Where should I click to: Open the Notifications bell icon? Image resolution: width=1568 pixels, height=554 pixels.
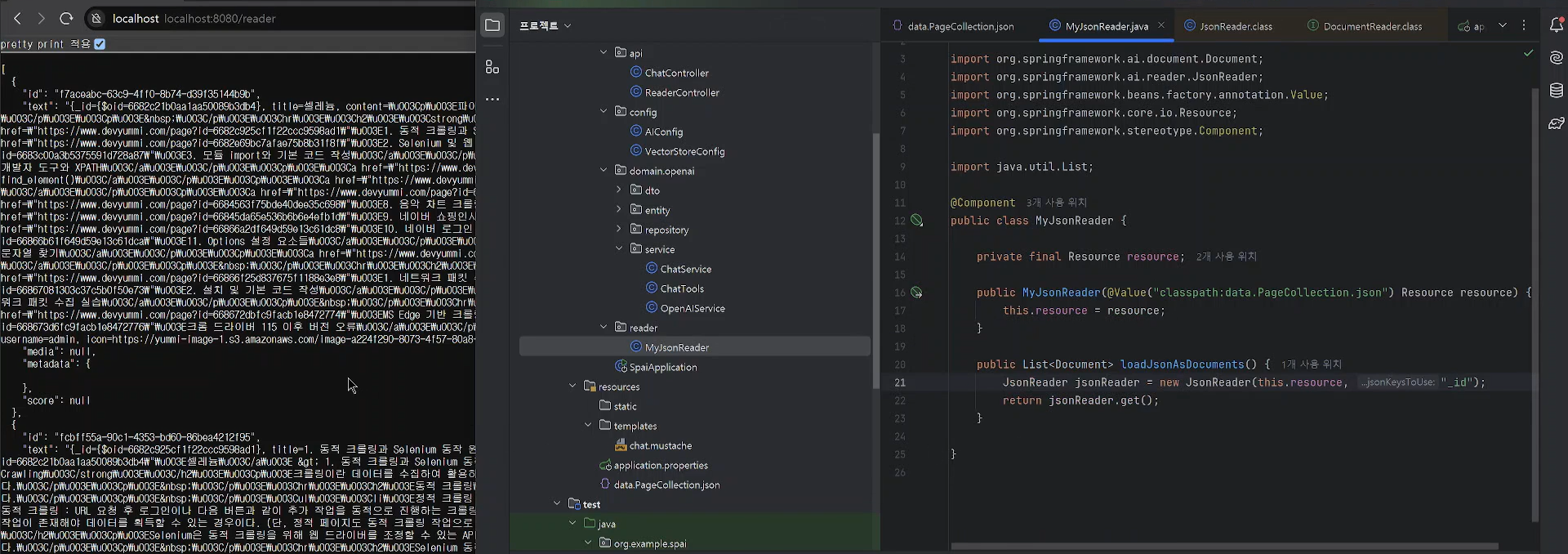[1557, 25]
